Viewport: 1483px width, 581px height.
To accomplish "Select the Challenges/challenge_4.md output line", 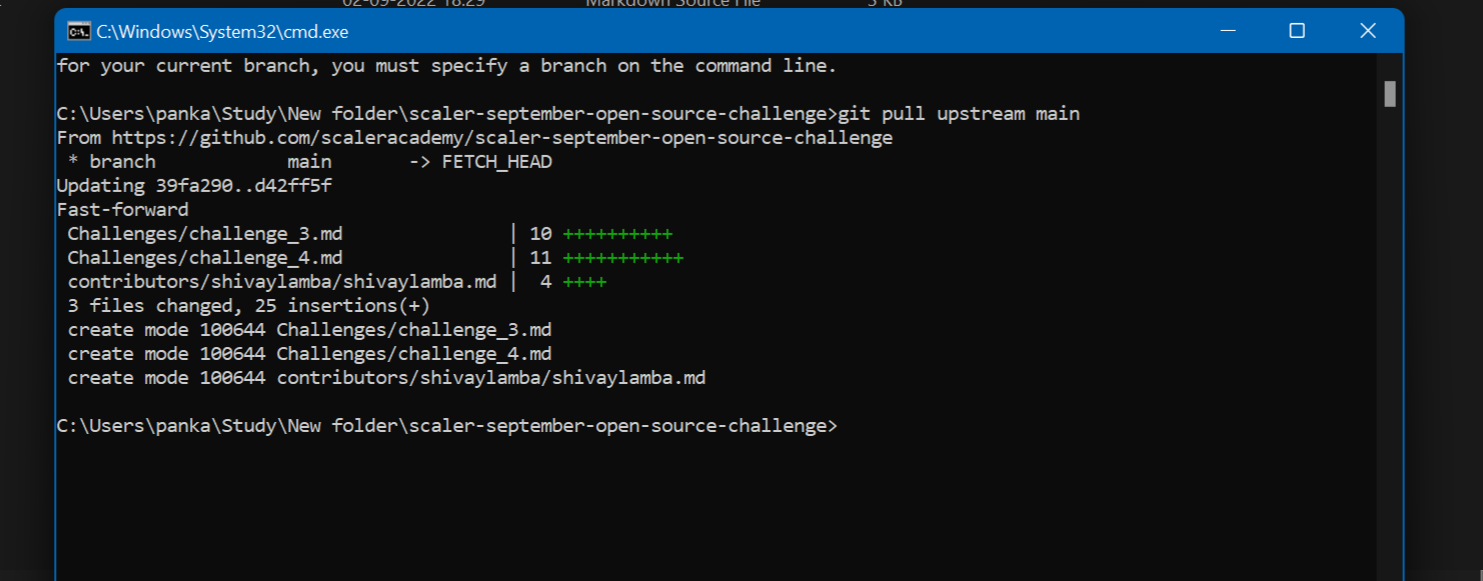I will coord(205,257).
